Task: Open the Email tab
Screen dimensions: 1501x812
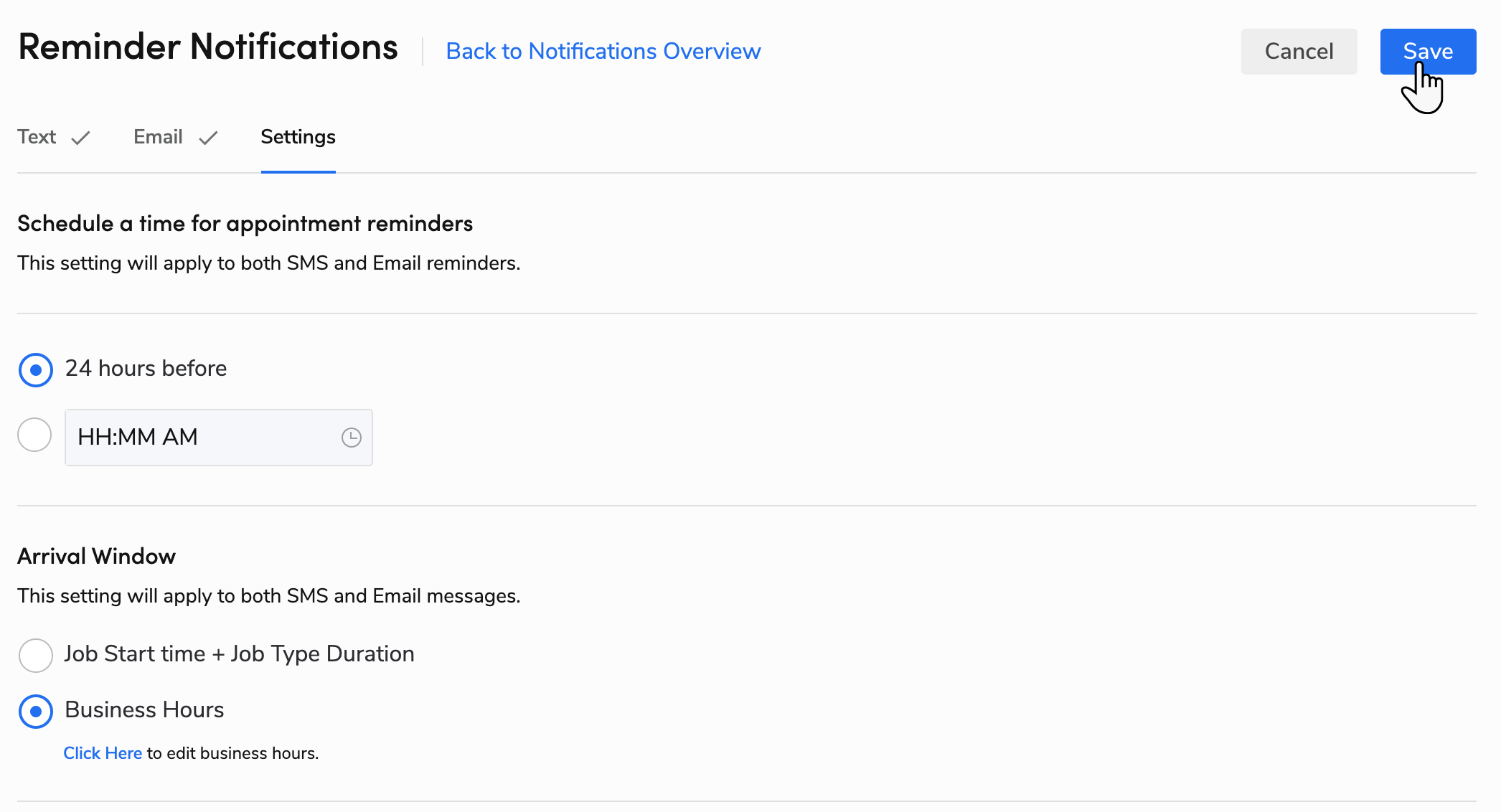Action: point(158,137)
